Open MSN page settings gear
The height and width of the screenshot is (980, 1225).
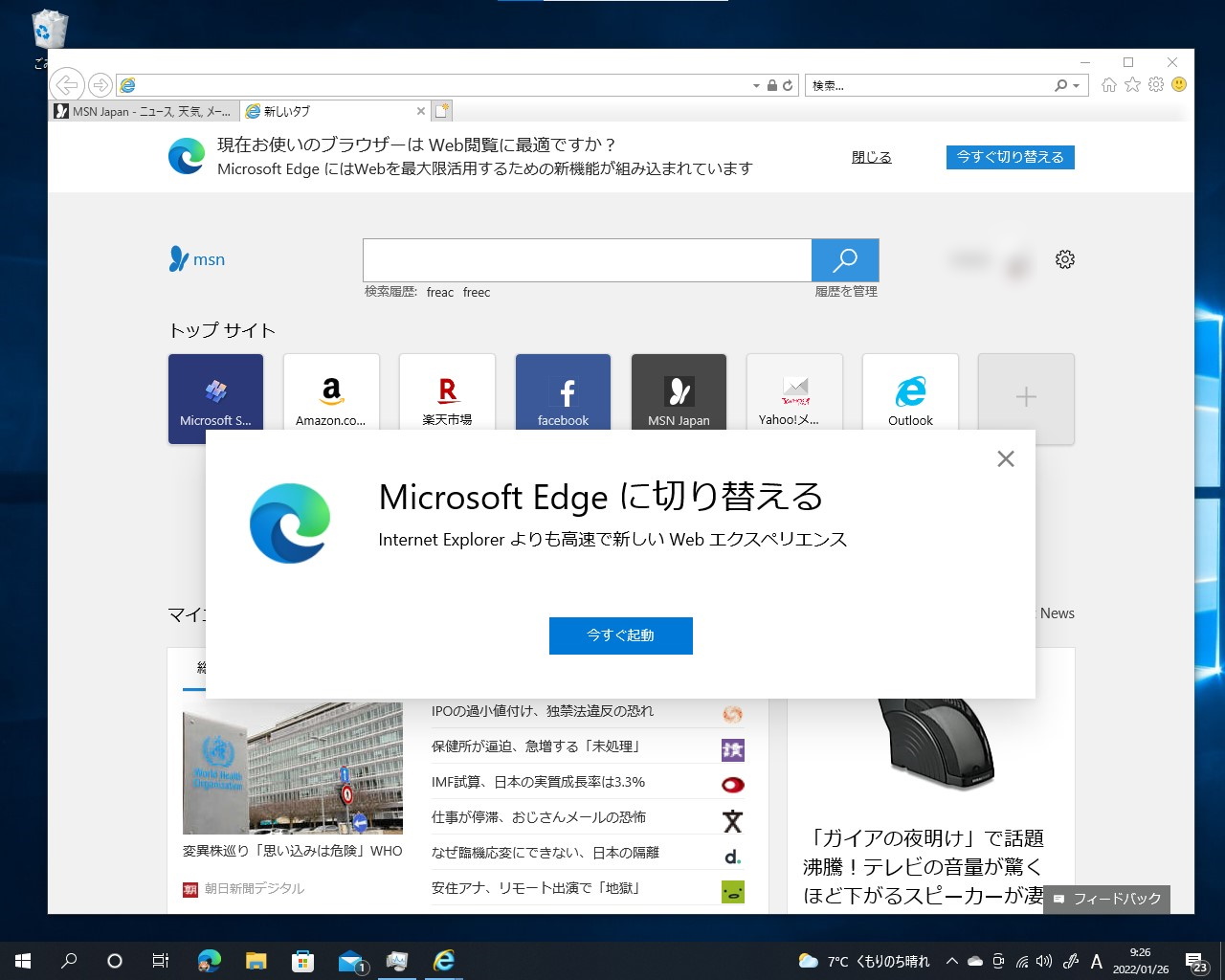pyautogui.click(x=1064, y=258)
